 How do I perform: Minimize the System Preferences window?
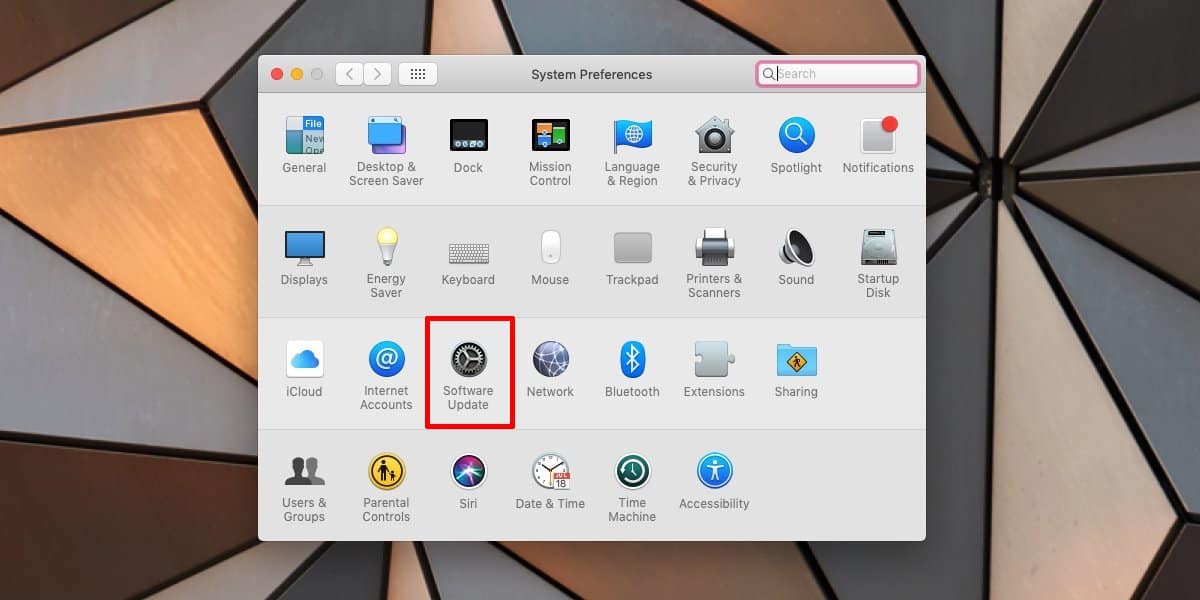point(297,74)
